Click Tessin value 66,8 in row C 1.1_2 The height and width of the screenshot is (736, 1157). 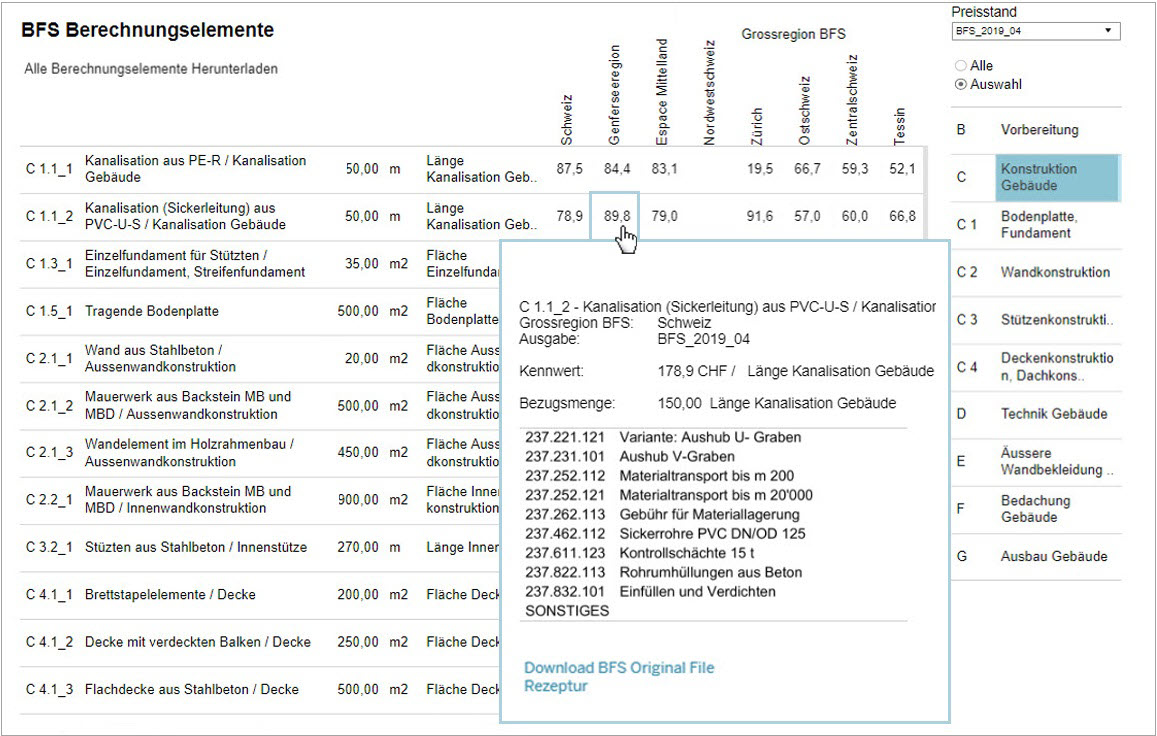pos(902,216)
